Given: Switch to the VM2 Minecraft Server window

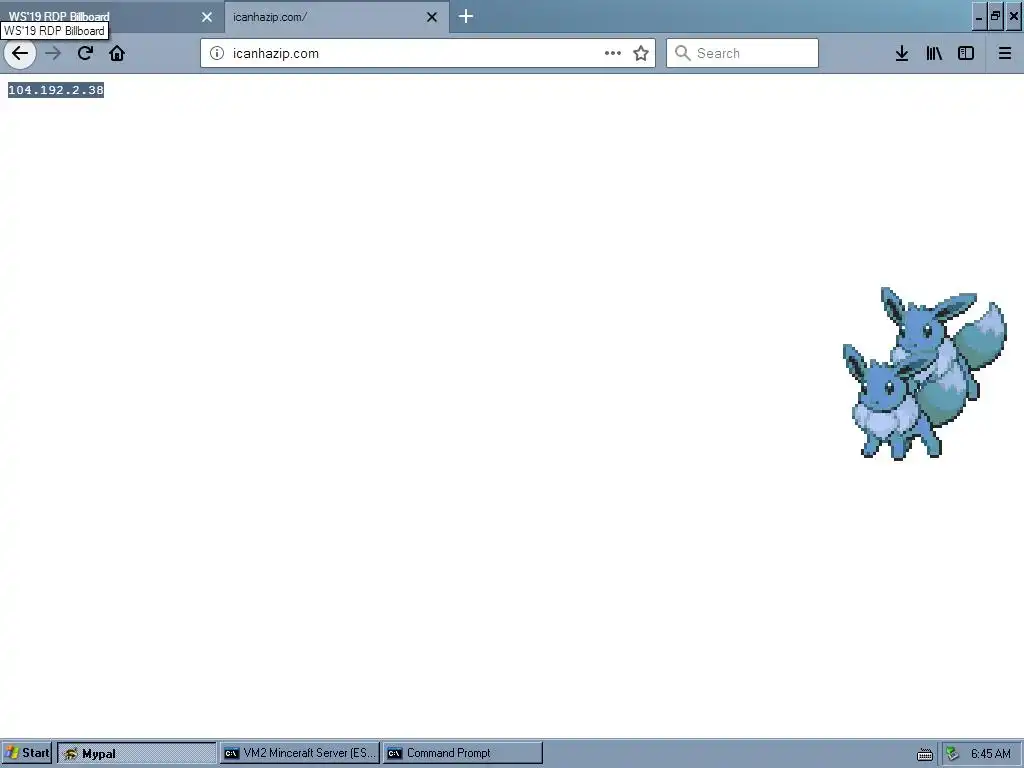Looking at the screenshot, I should pyautogui.click(x=300, y=753).
